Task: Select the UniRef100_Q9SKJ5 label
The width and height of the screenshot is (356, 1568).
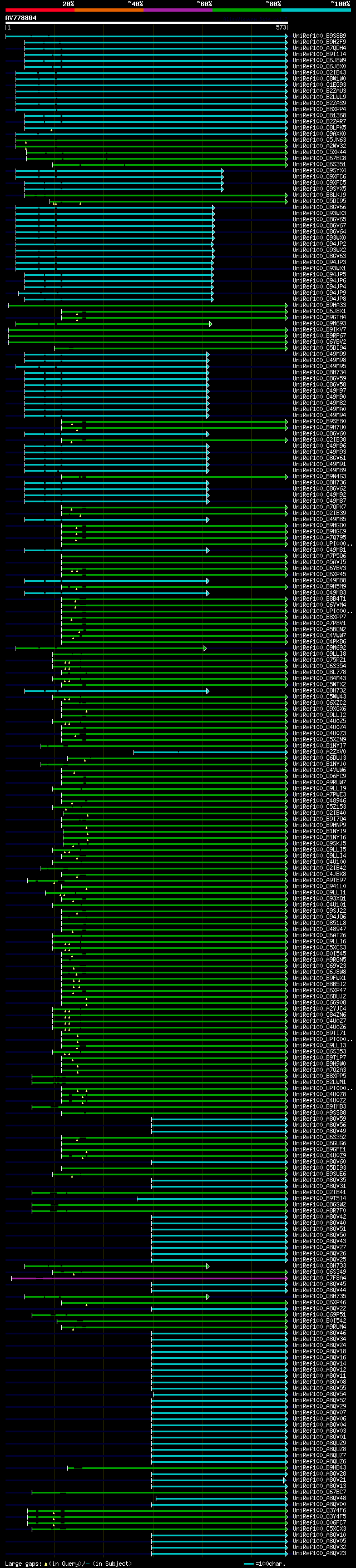Action: 319,843
